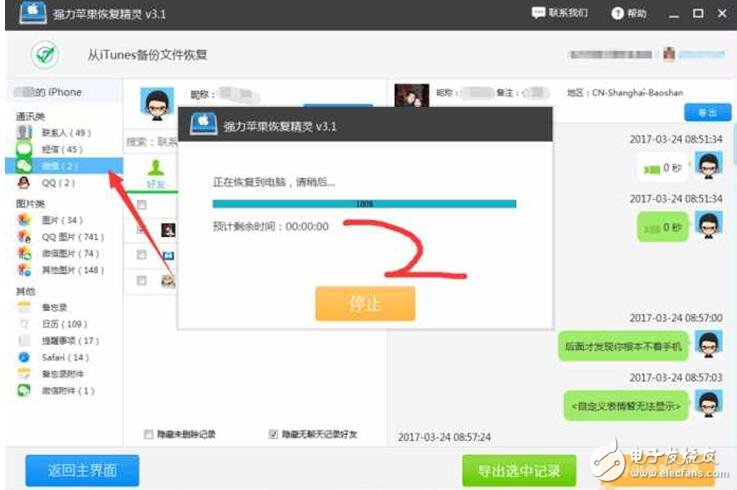Click the chat partner photo thumbnail
Screen dimensions: 737x490
[411, 95]
